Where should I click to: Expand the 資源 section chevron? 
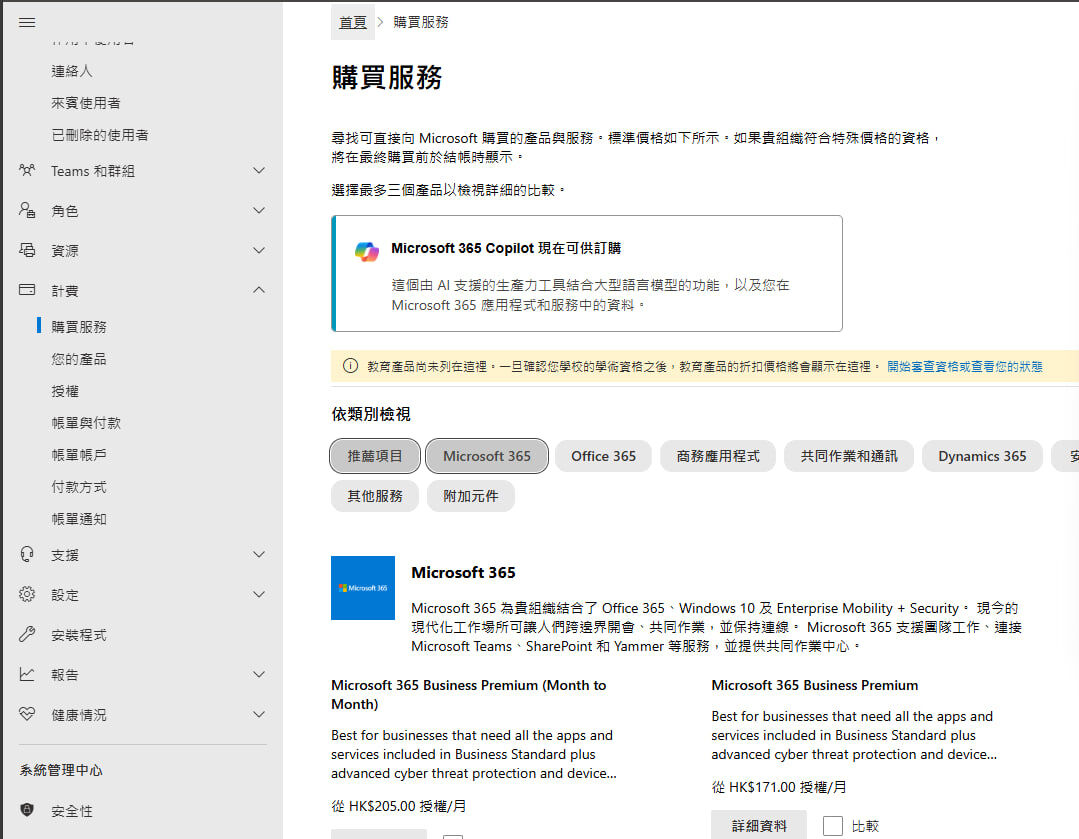pyautogui.click(x=259, y=250)
